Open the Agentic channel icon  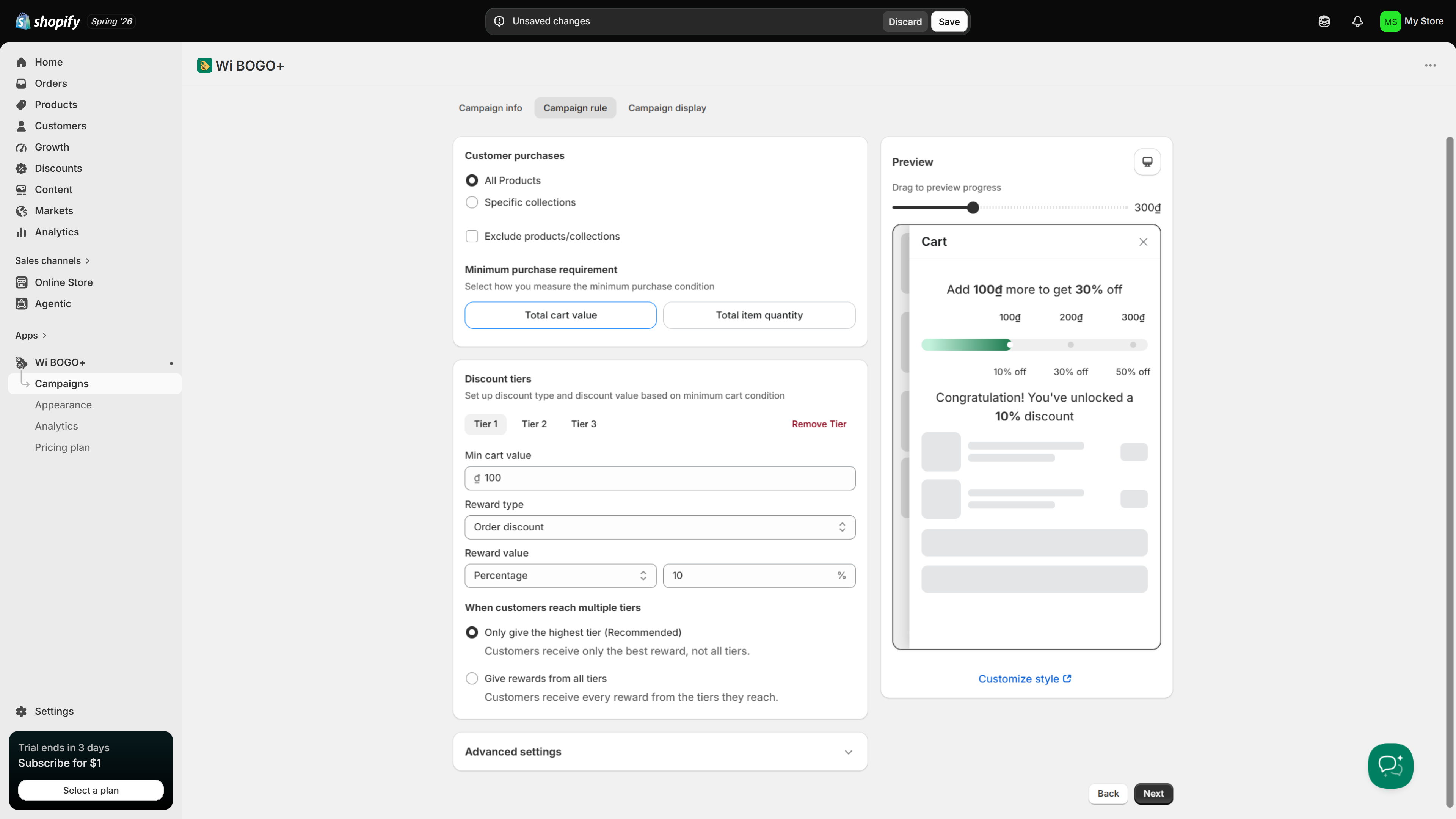coord(22,303)
